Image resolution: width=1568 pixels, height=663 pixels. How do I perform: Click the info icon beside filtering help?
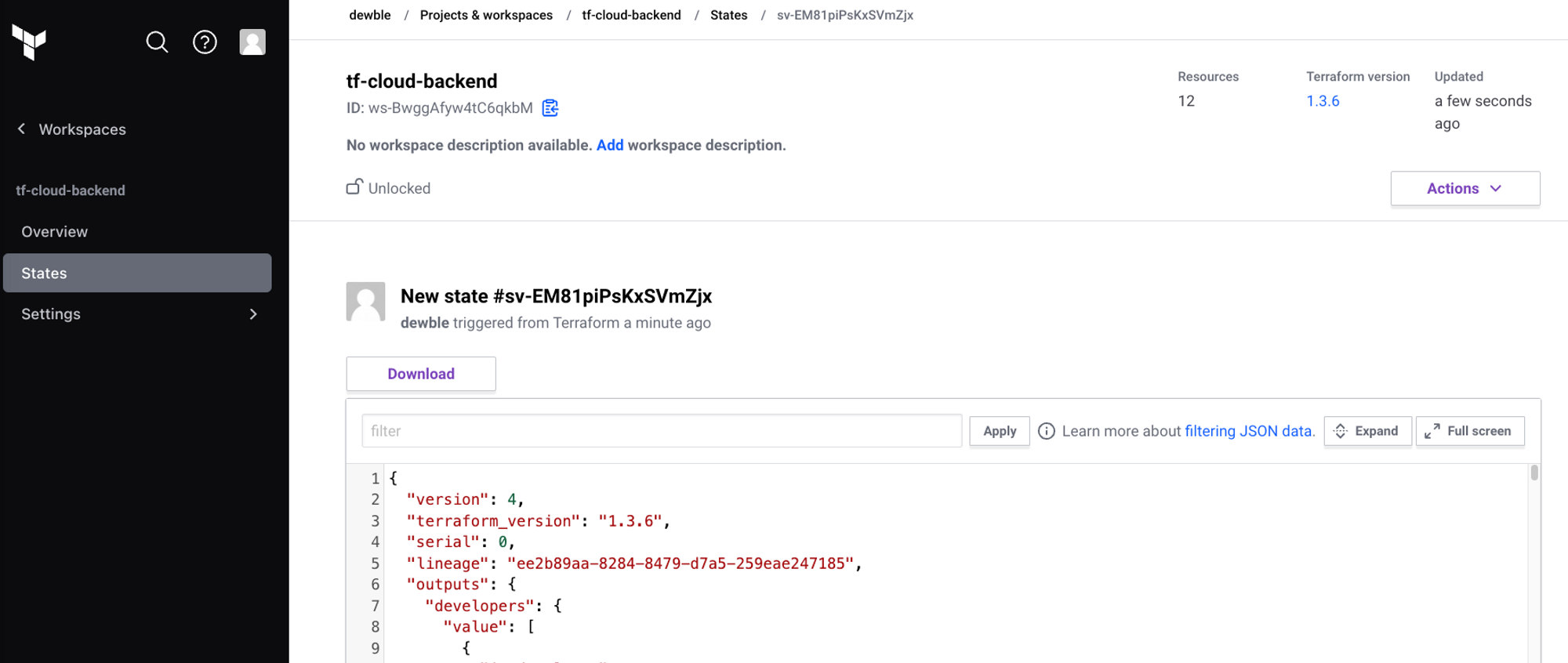click(1046, 431)
